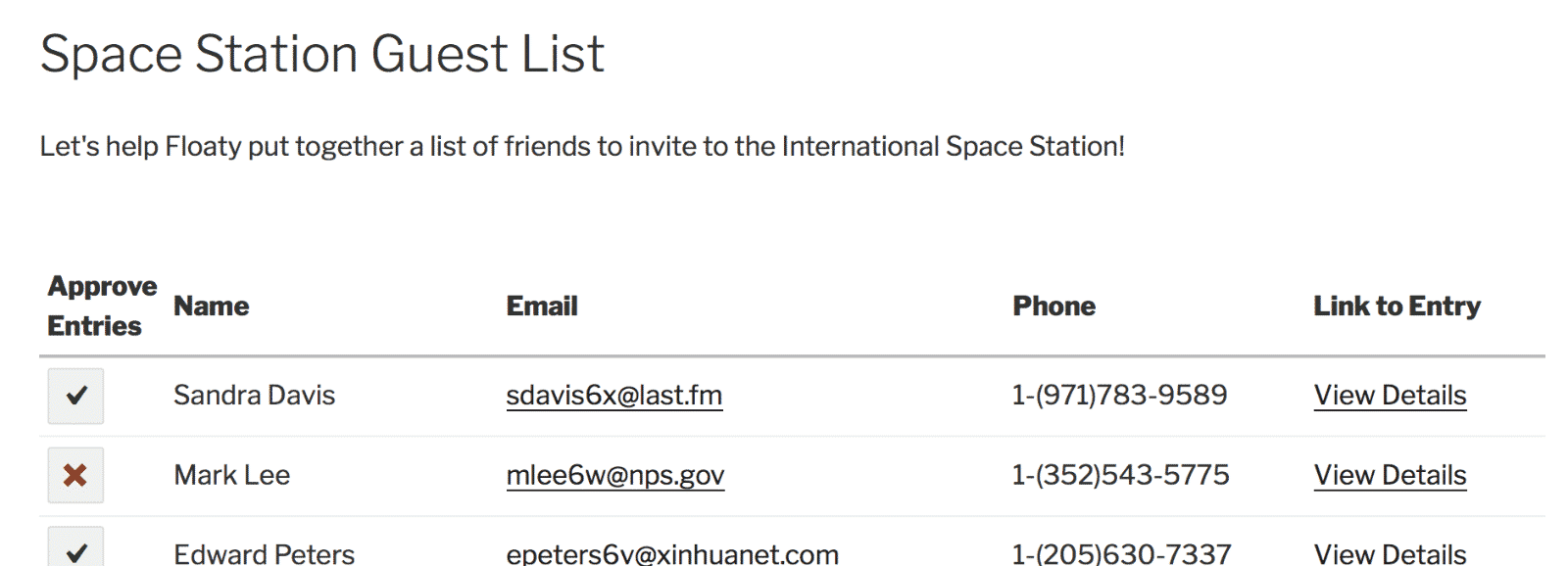Select the name Sandra Davis
The height and width of the screenshot is (566, 1568).
[255, 395]
